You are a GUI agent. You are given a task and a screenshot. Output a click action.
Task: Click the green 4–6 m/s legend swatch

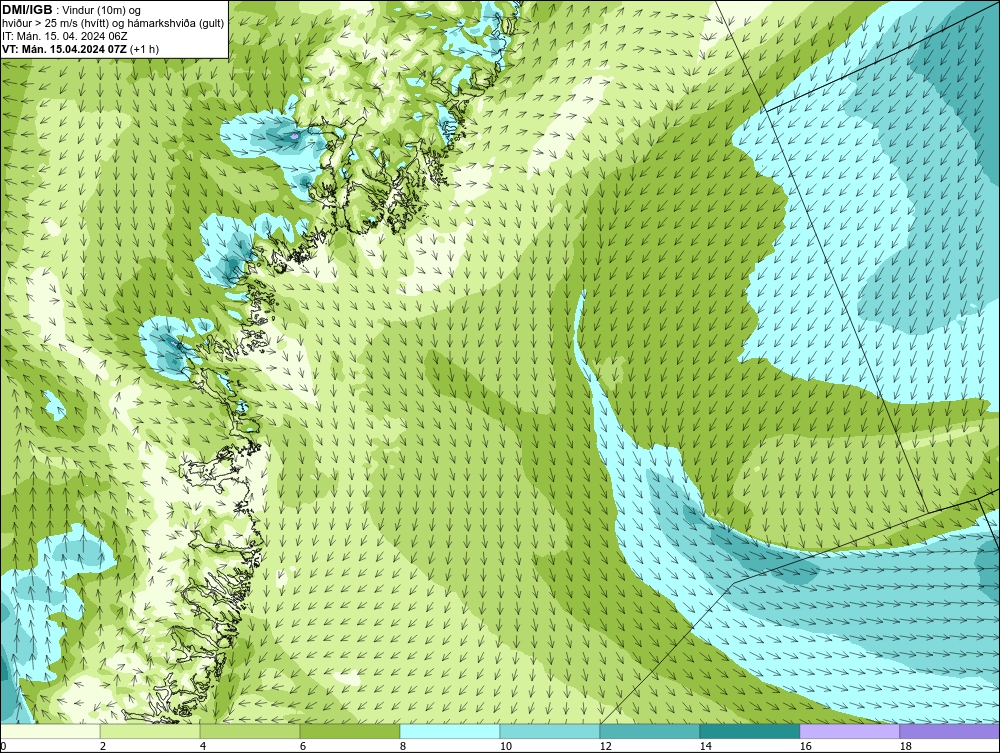(x=250, y=731)
